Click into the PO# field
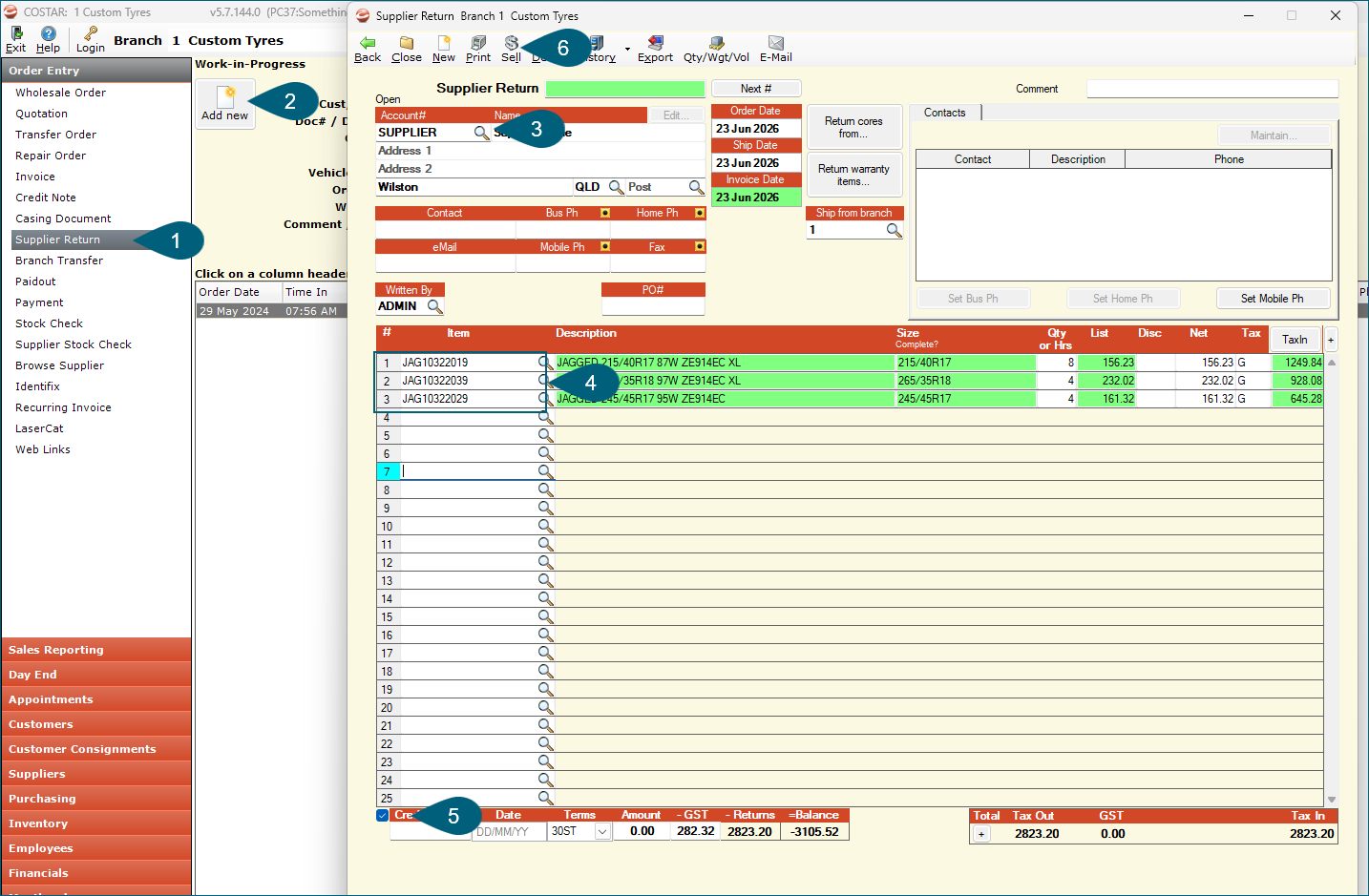Screen dimensions: 1369x896 click(x=653, y=306)
